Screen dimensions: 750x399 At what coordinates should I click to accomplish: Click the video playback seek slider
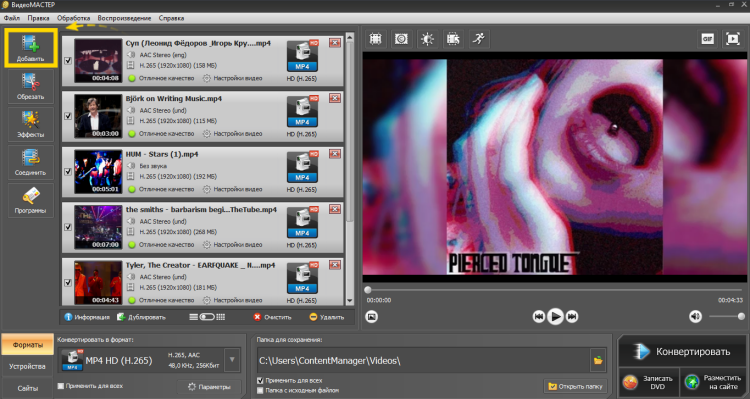pyautogui.click(x=556, y=290)
